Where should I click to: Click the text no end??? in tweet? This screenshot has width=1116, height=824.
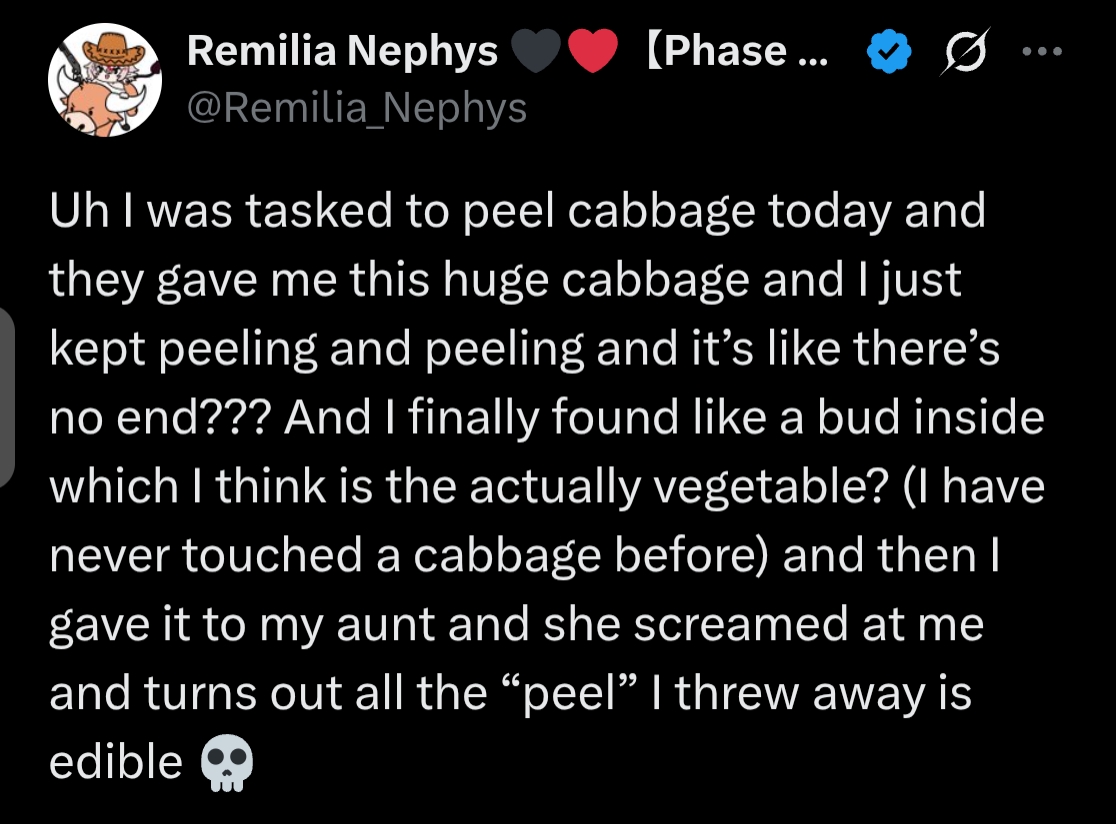pyautogui.click(x=161, y=416)
